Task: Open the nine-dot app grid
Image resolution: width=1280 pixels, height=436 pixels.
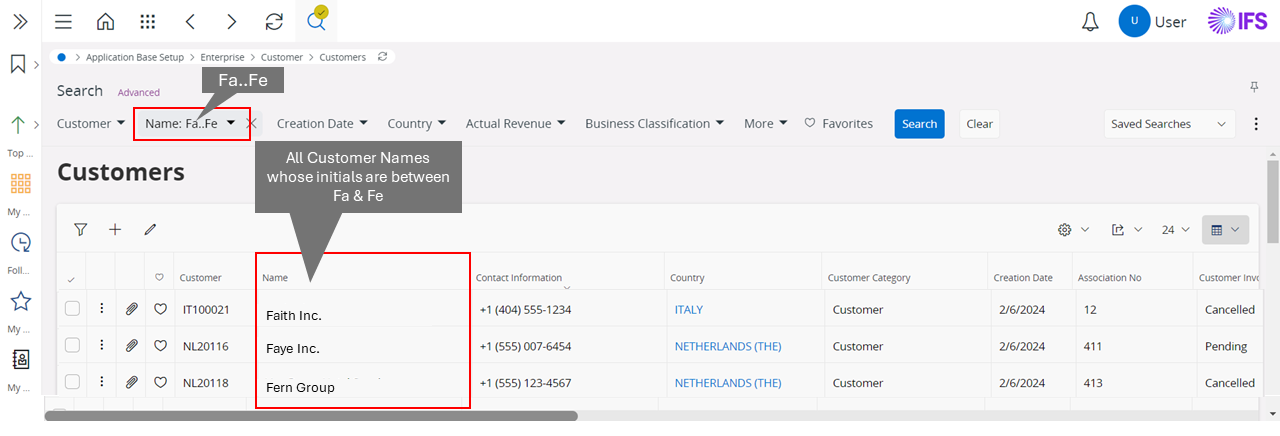Action: click(148, 21)
